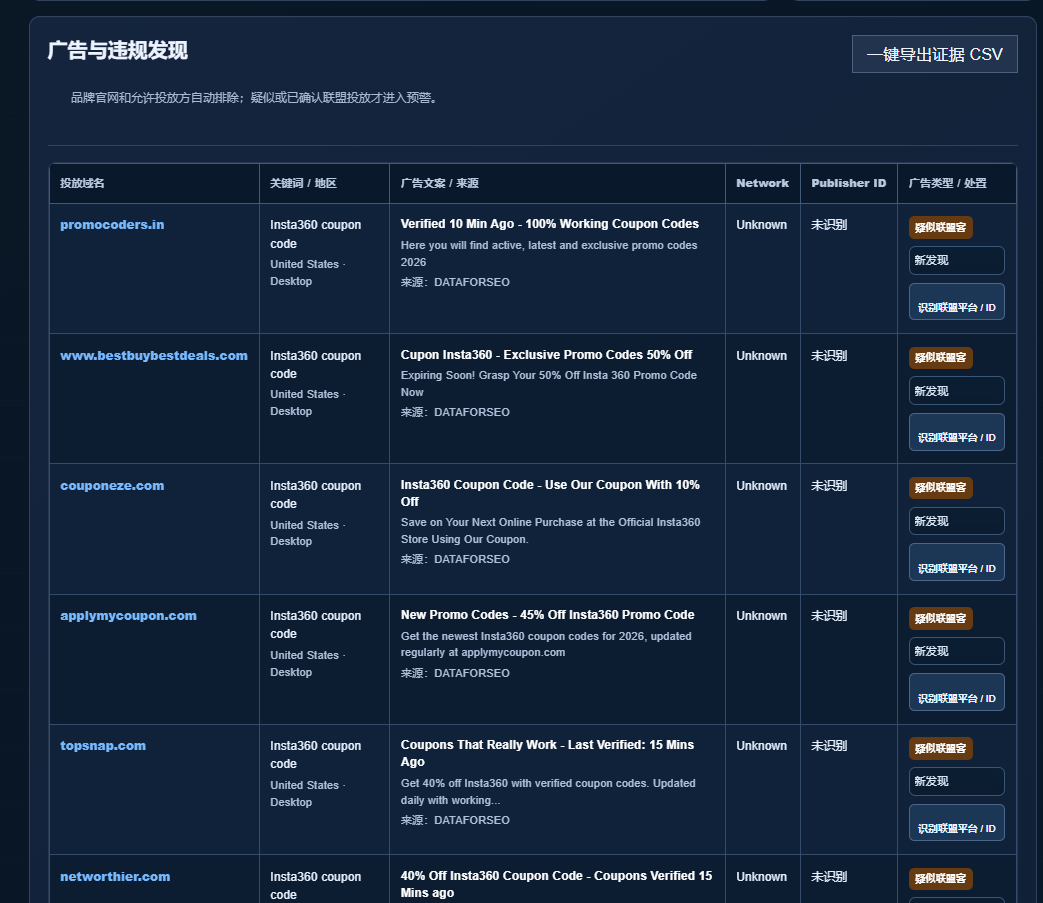Open the promocoders.in domain link
The height and width of the screenshot is (903, 1043).
(x=112, y=225)
